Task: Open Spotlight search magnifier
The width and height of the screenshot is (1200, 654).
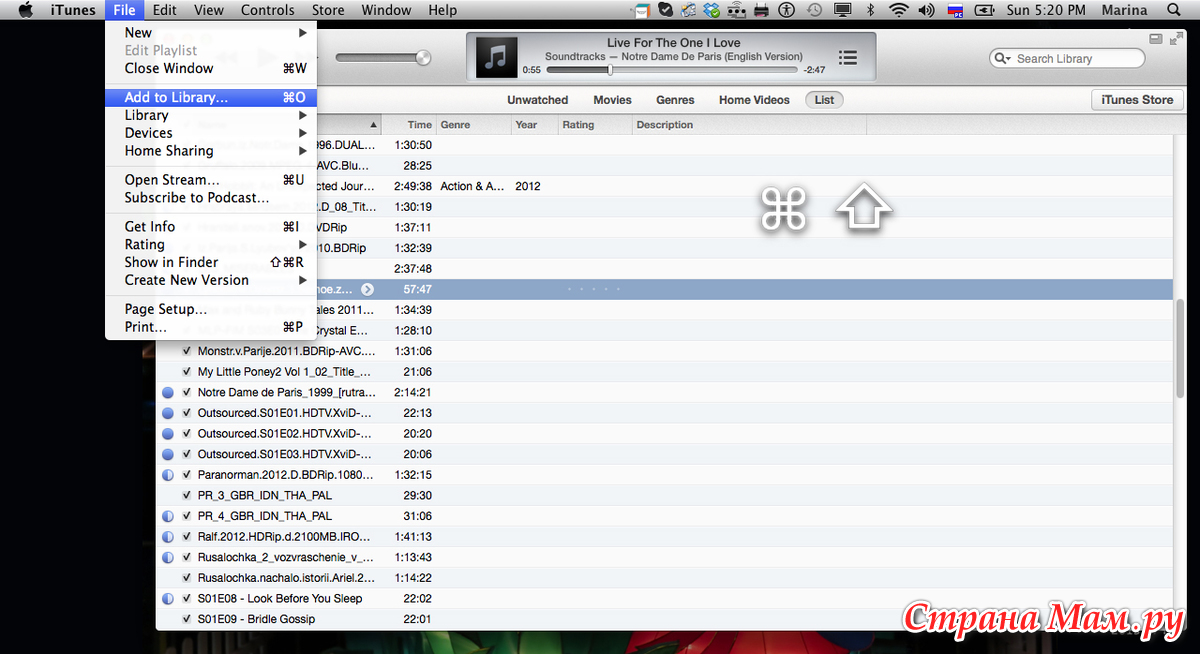Action: pyautogui.click(x=1173, y=10)
